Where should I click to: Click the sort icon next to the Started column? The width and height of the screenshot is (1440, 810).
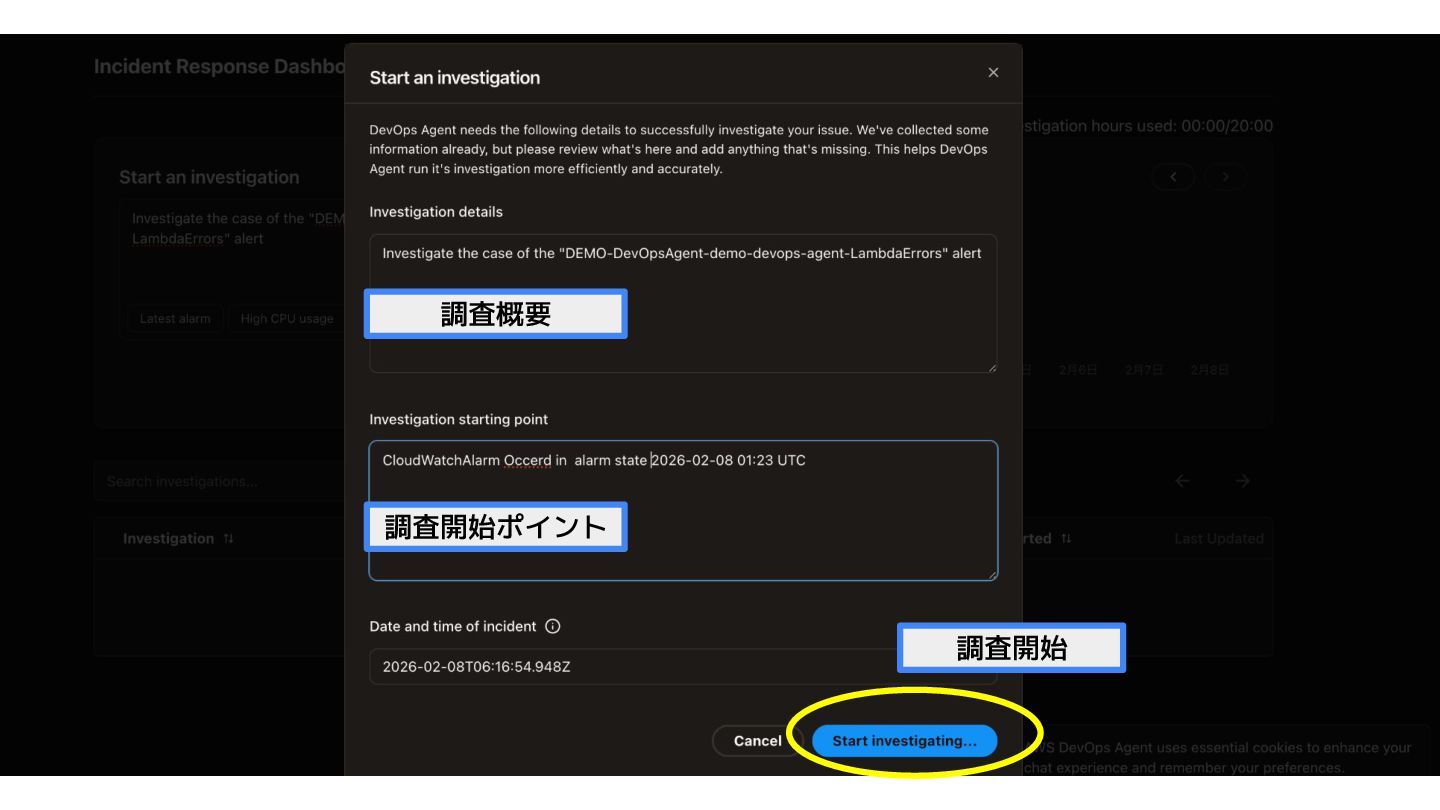(1066, 538)
